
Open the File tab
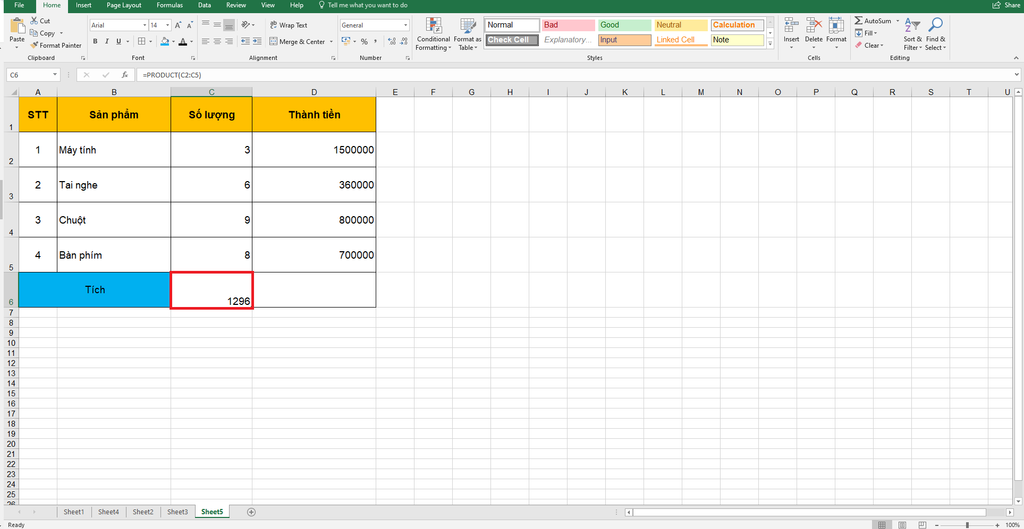click(x=20, y=5)
